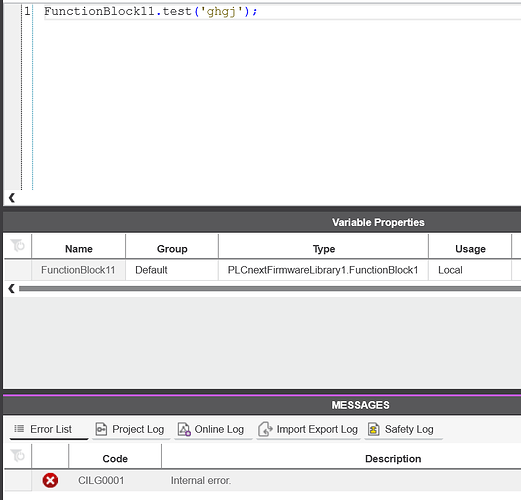
Task: Open the Usage cell showing Local
Action: (470, 270)
